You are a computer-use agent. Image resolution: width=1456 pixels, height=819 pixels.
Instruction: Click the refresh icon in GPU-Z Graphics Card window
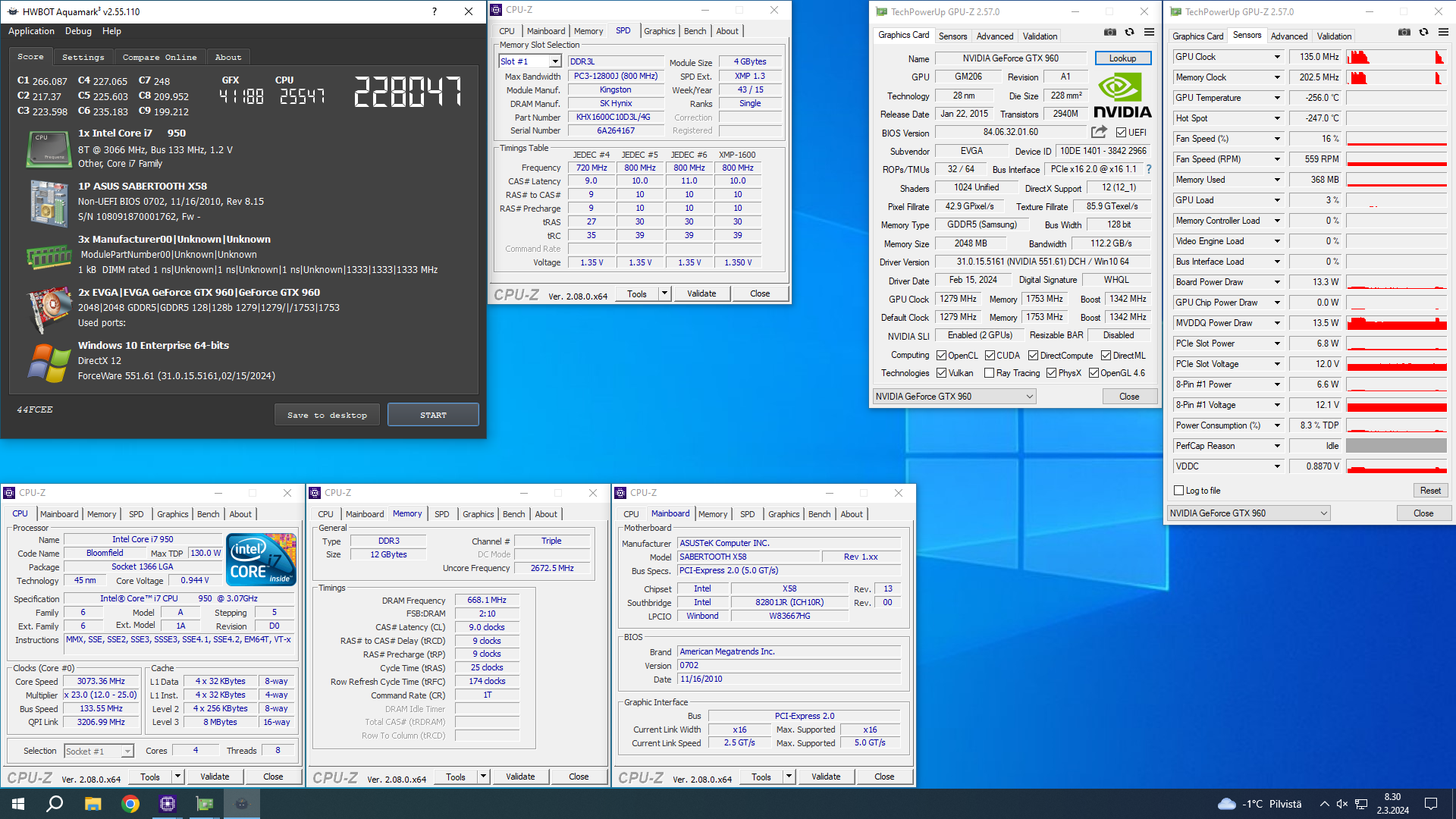[1130, 32]
